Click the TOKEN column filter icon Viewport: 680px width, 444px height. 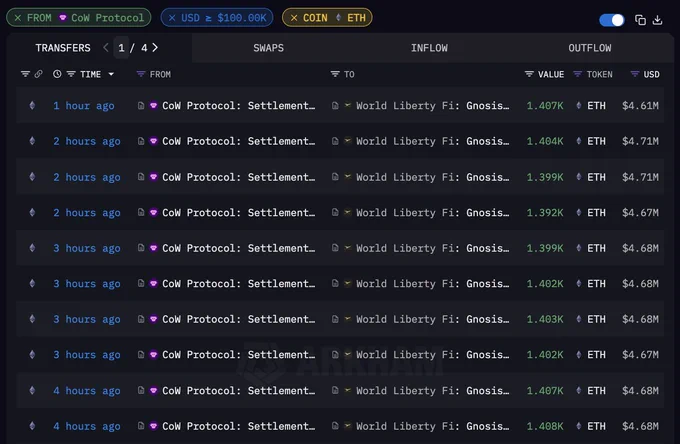pyautogui.click(x=577, y=74)
